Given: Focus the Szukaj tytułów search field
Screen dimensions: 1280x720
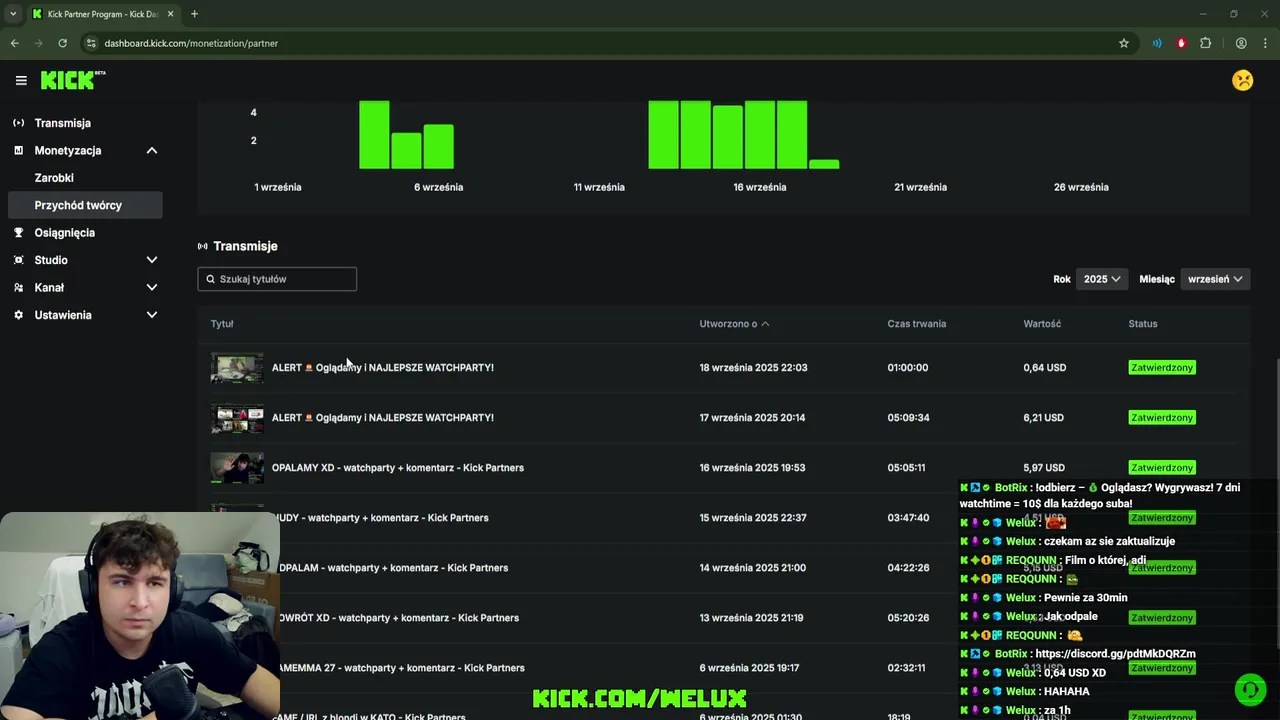Looking at the screenshot, I should (x=277, y=279).
